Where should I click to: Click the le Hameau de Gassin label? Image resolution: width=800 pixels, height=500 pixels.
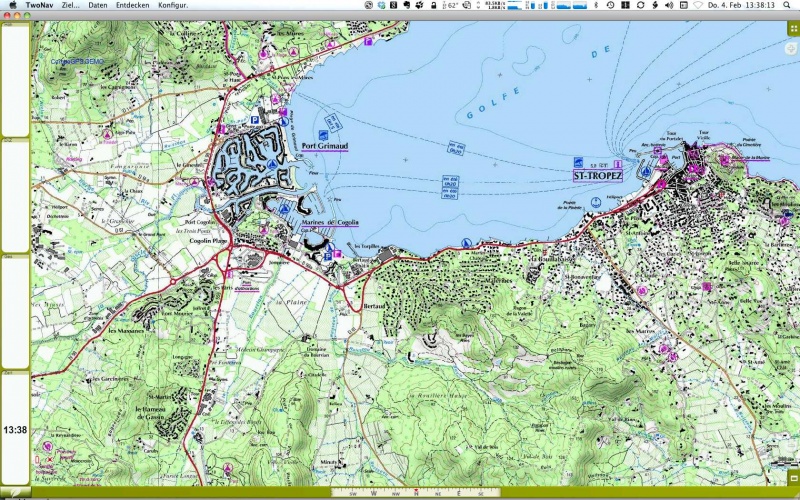coord(152,412)
